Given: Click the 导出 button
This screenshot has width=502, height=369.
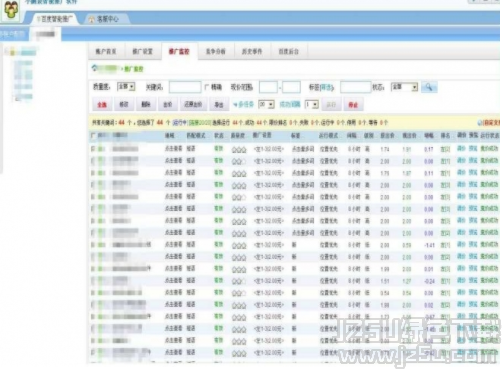Looking at the screenshot, I should [x=219, y=105].
